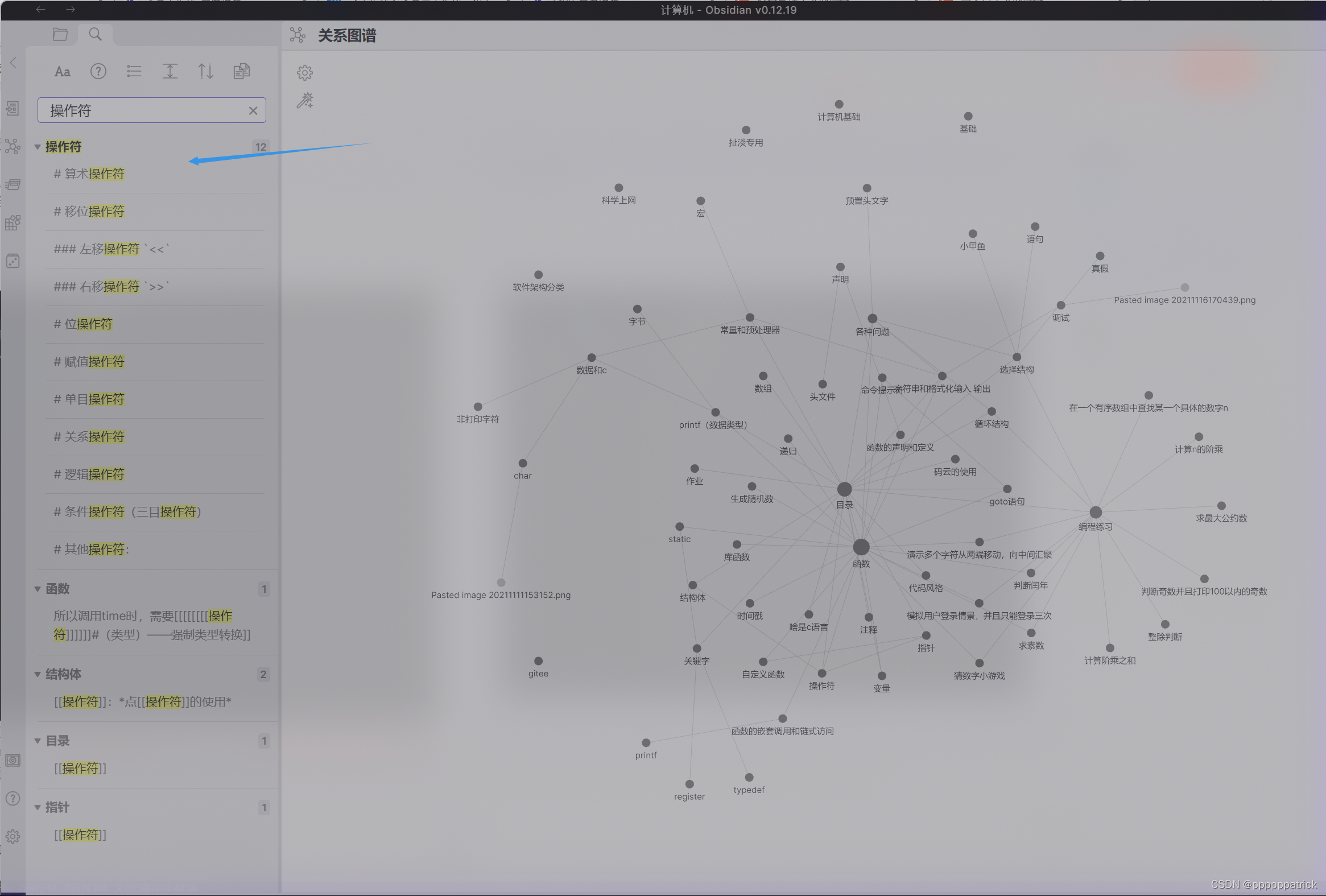Switch to file explorer folder tab
This screenshot has height=896, width=1326.
(x=60, y=35)
